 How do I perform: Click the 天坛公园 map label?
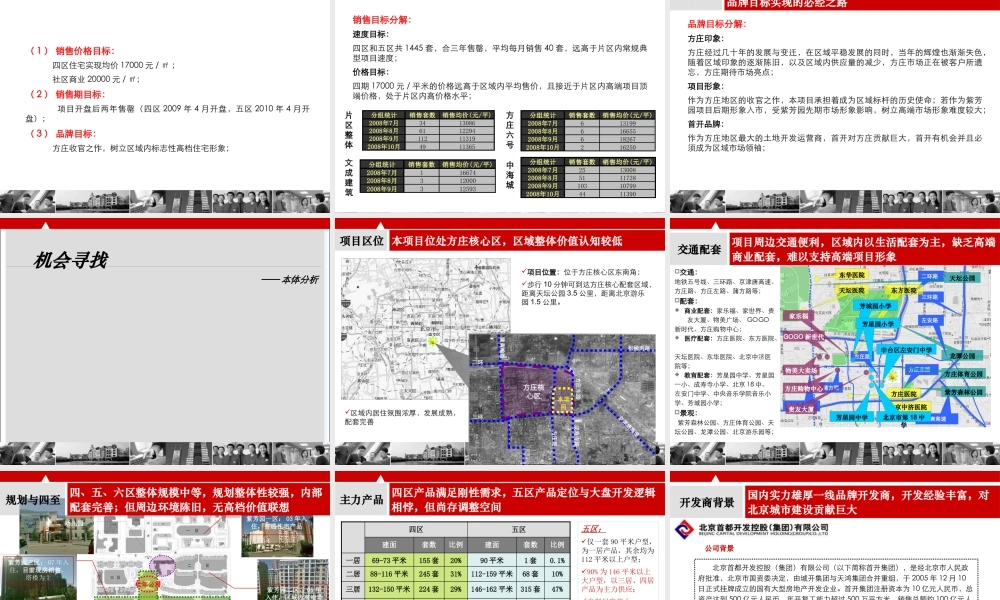click(x=962, y=279)
